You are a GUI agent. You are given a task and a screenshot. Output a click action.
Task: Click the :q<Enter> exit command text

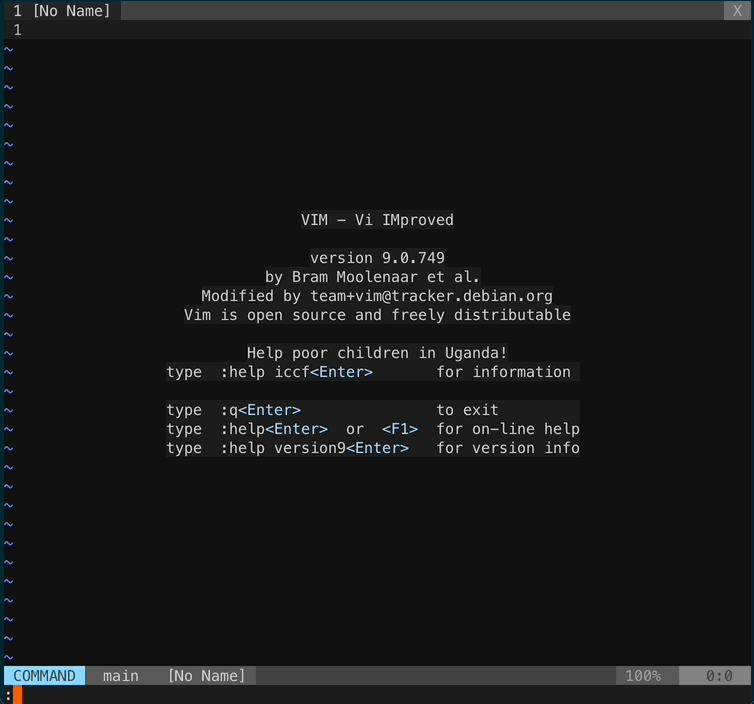pyautogui.click(x=260, y=410)
